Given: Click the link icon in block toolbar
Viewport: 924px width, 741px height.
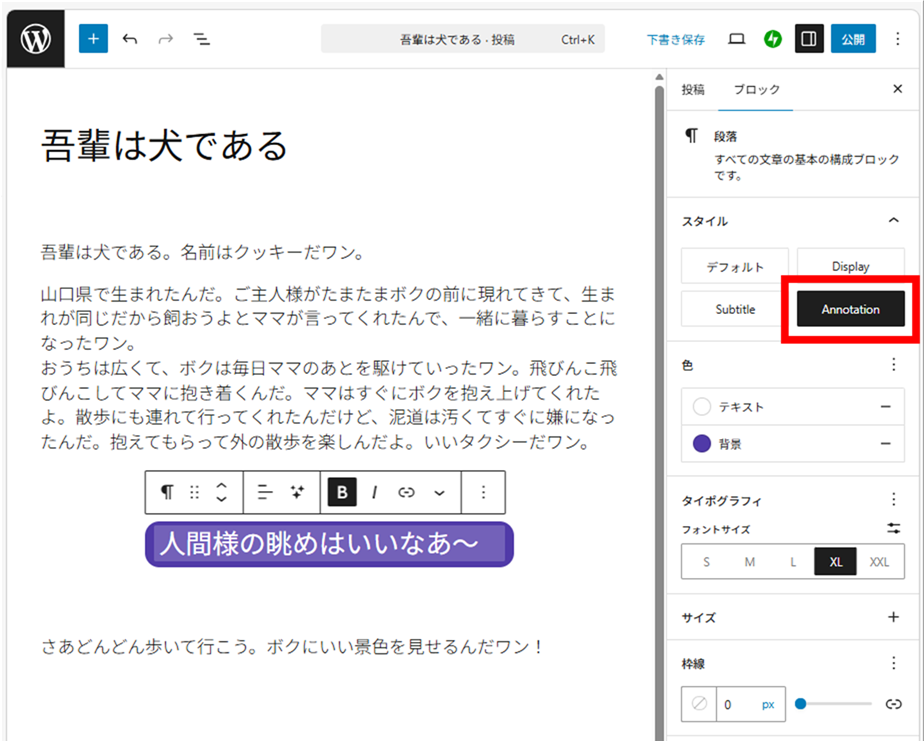Looking at the screenshot, I should 406,492.
